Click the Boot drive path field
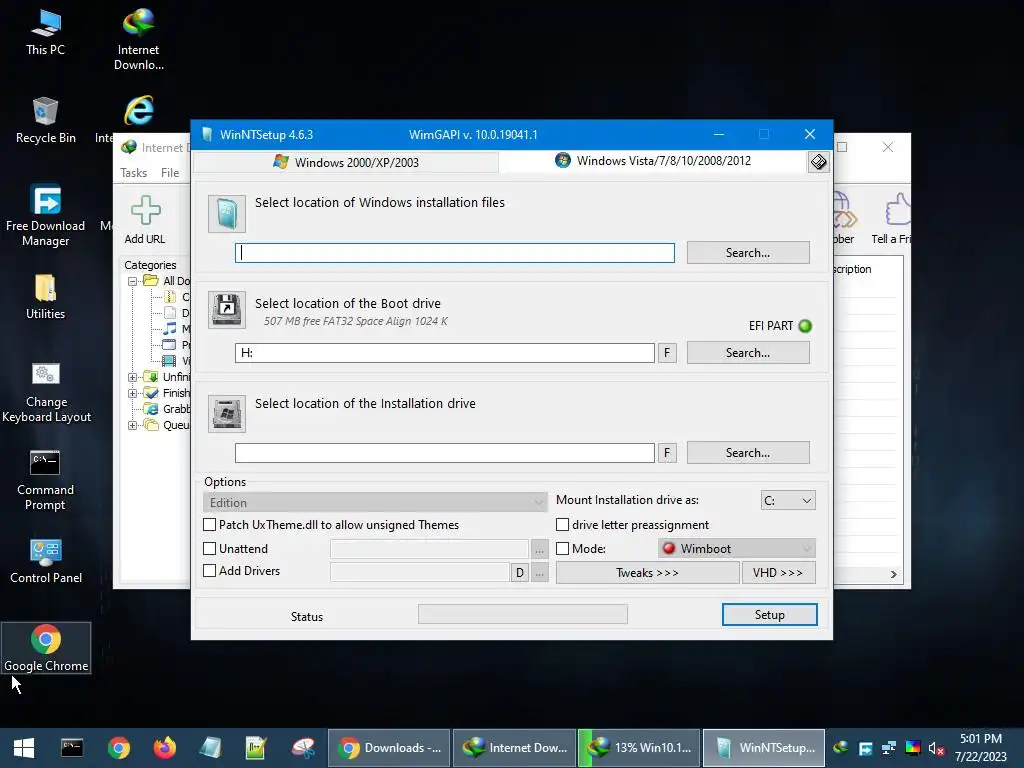The height and width of the screenshot is (768, 1024). click(x=445, y=353)
